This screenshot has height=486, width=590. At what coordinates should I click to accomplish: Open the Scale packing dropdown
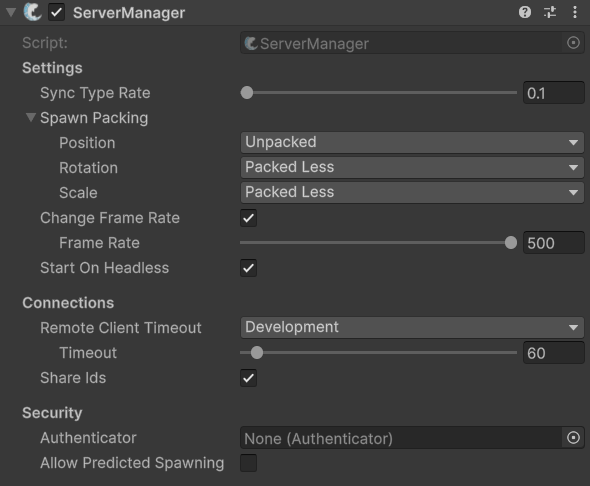point(412,193)
